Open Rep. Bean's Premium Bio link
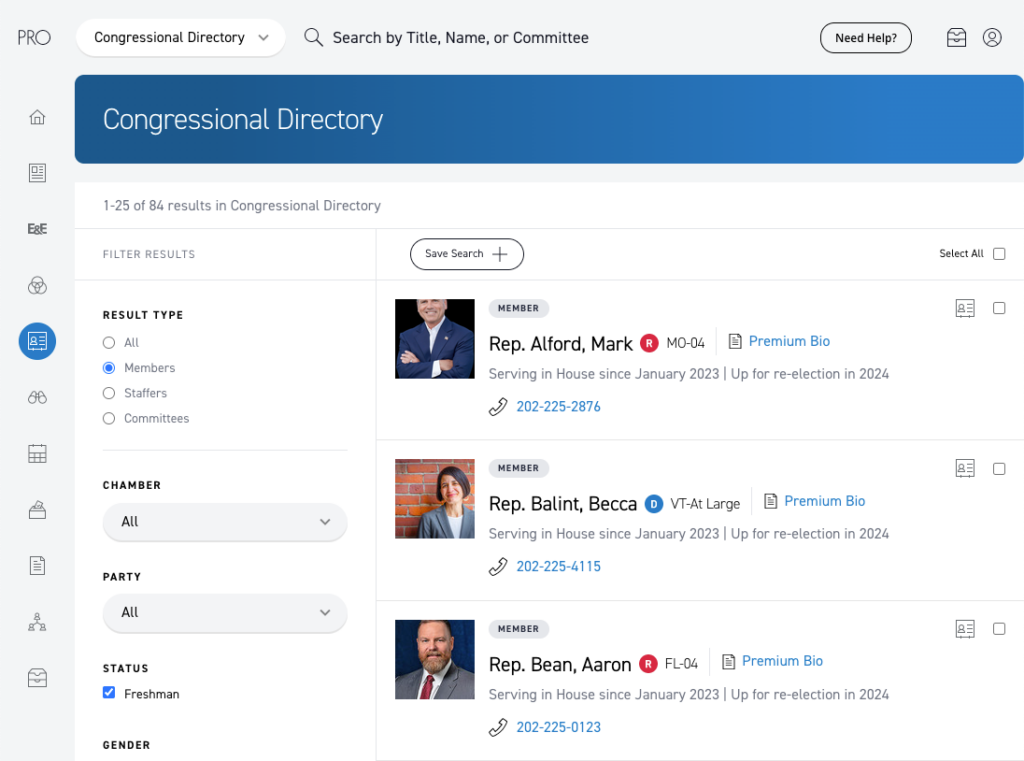Viewport: 1024px width, 761px height. point(782,660)
